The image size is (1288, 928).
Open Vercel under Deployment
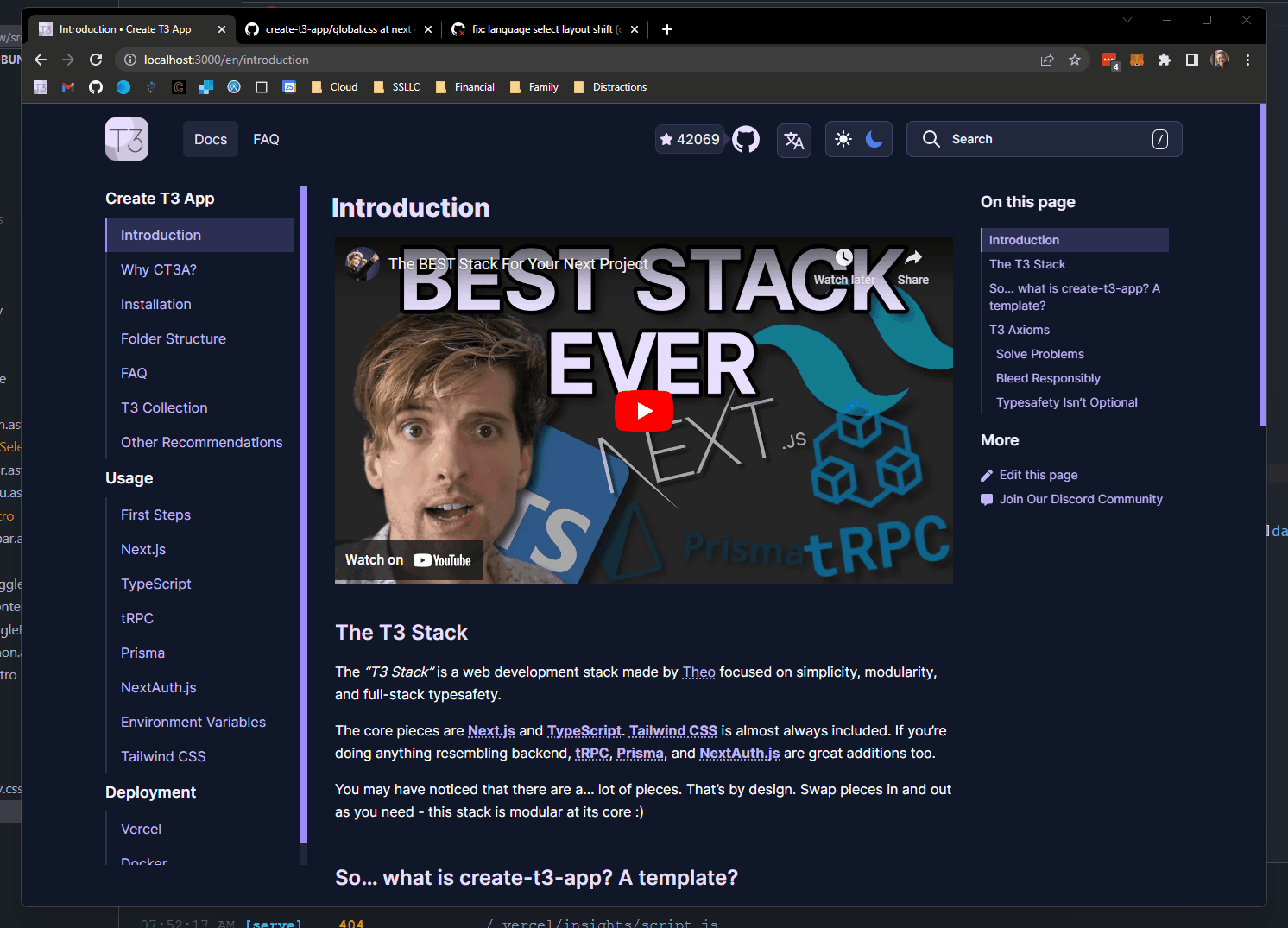(141, 829)
